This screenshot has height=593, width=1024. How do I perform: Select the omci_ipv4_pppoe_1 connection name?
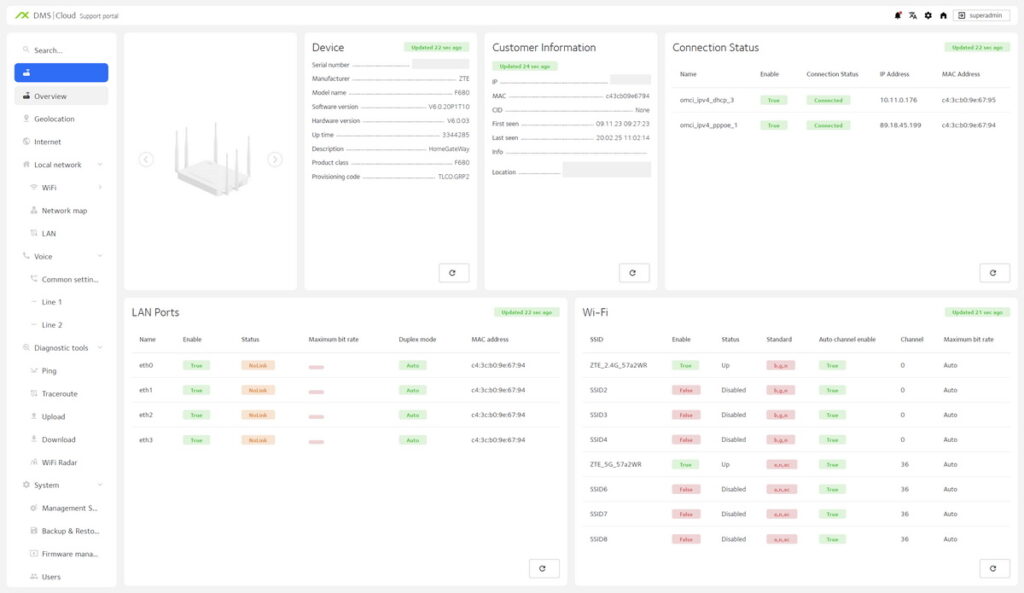[708, 125]
